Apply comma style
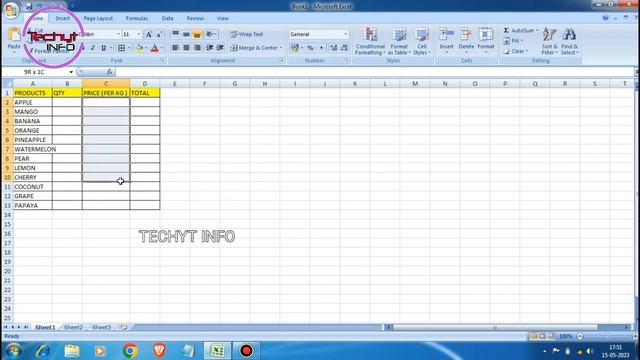The height and width of the screenshot is (360, 640). [321, 48]
